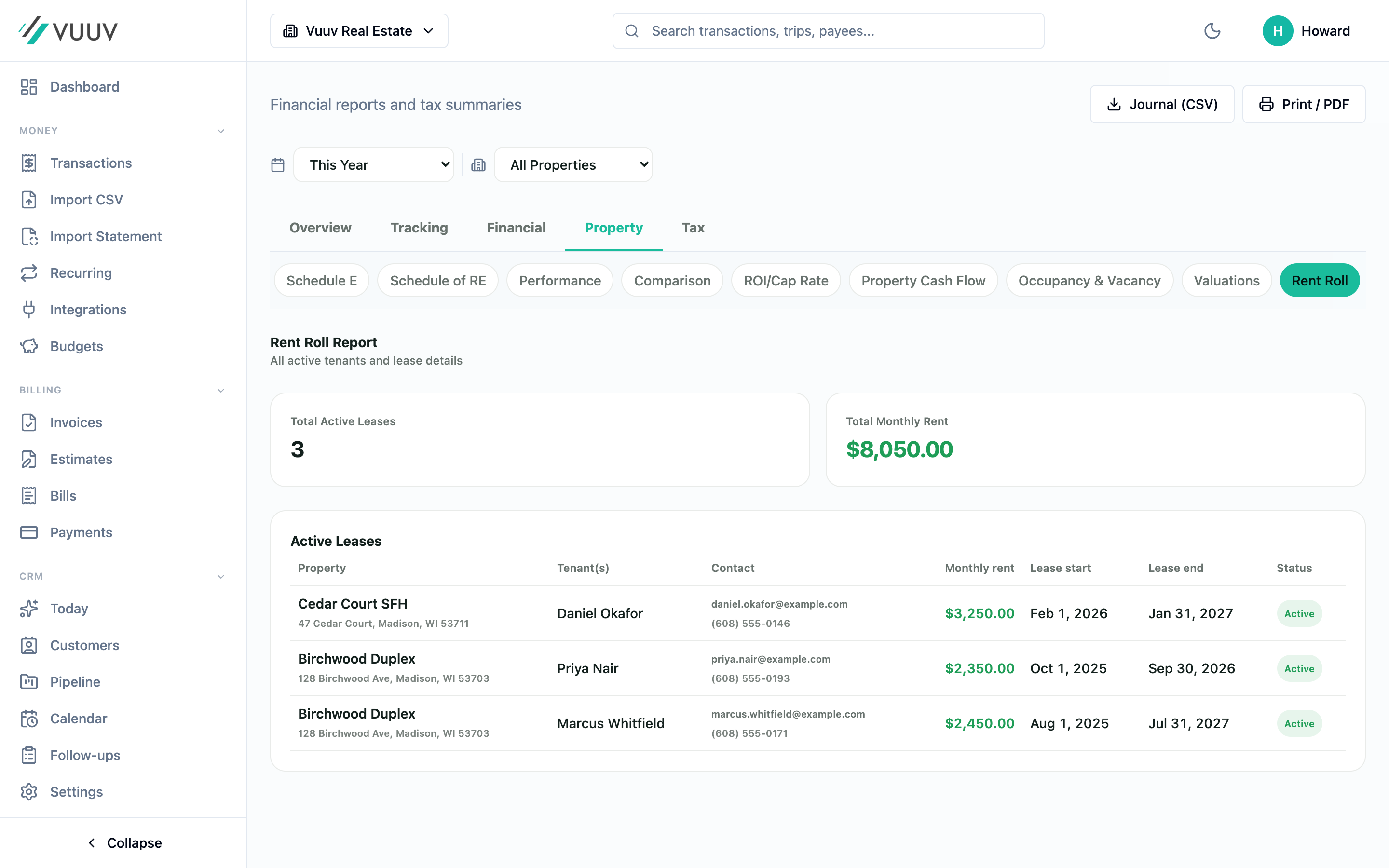
Task: Click the Lease end column header
Action: tap(1175, 568)
